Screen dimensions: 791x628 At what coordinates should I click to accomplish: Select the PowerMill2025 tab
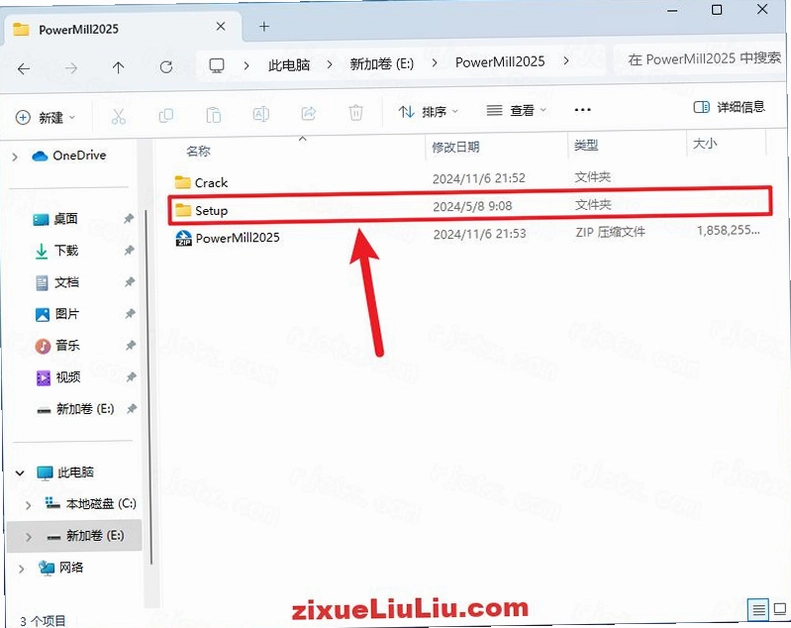[123, 28]
